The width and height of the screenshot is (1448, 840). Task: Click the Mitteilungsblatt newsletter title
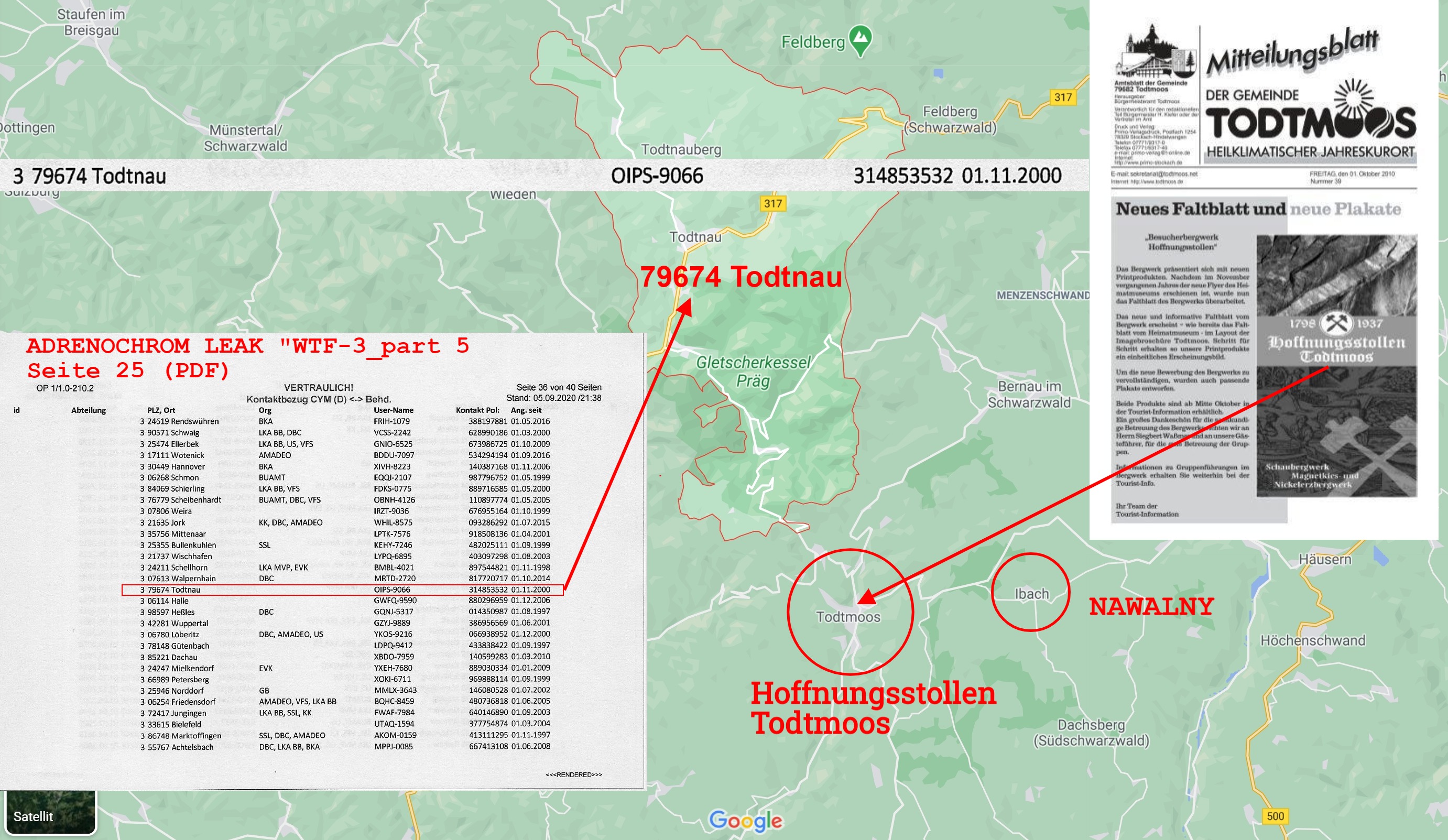click(1292, 52)
